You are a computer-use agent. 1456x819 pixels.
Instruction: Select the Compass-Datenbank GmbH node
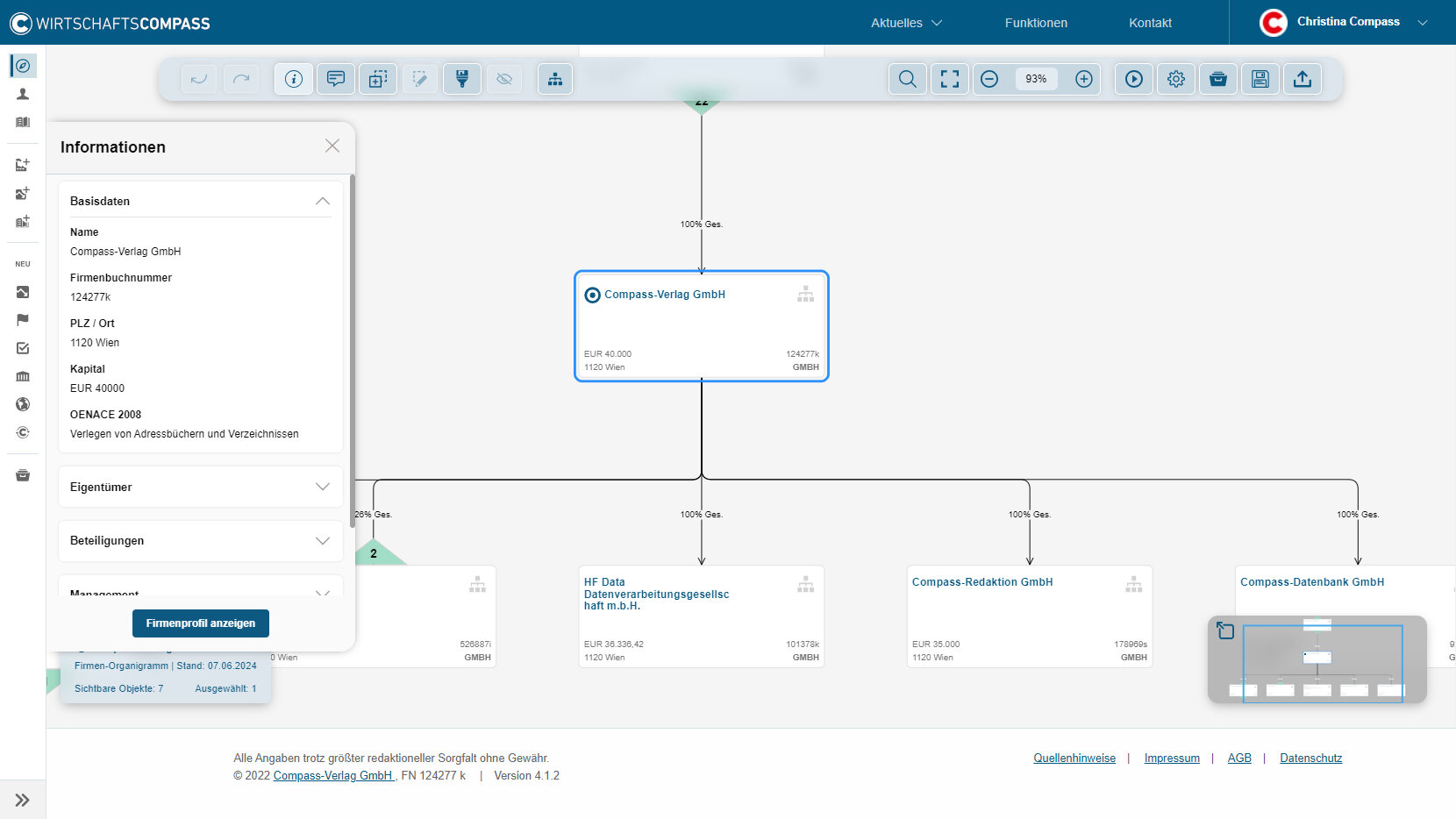pos(1345,616)
